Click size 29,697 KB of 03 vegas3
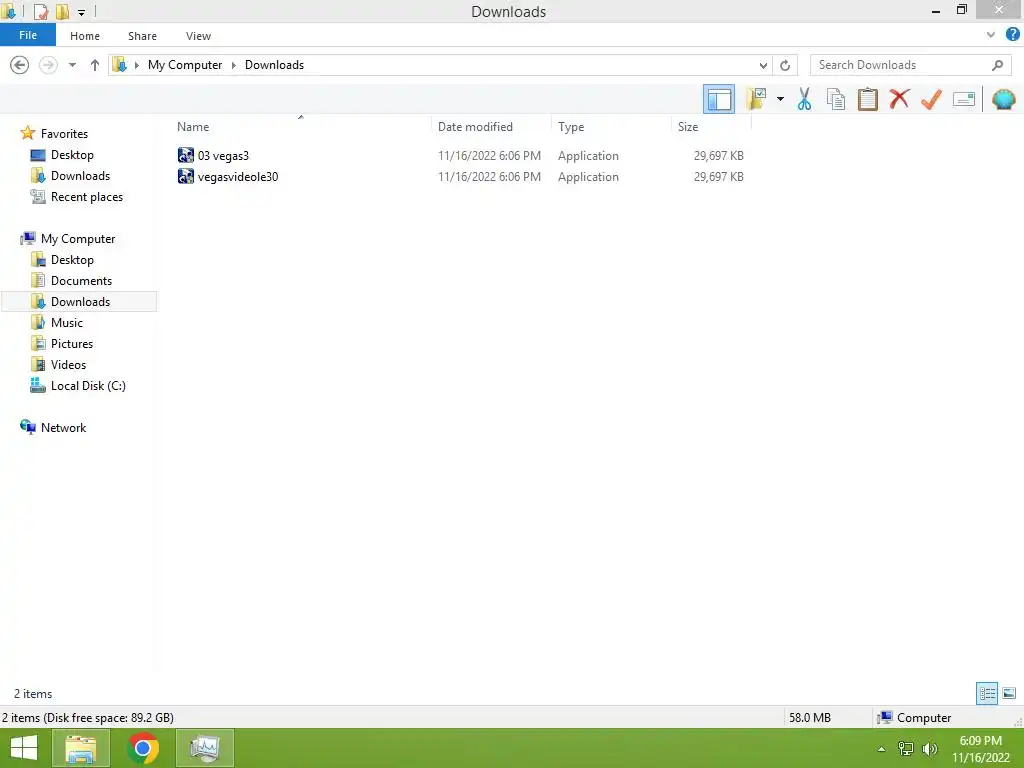1024x768 pixels. pyautogui.click(x=718, y=155)
